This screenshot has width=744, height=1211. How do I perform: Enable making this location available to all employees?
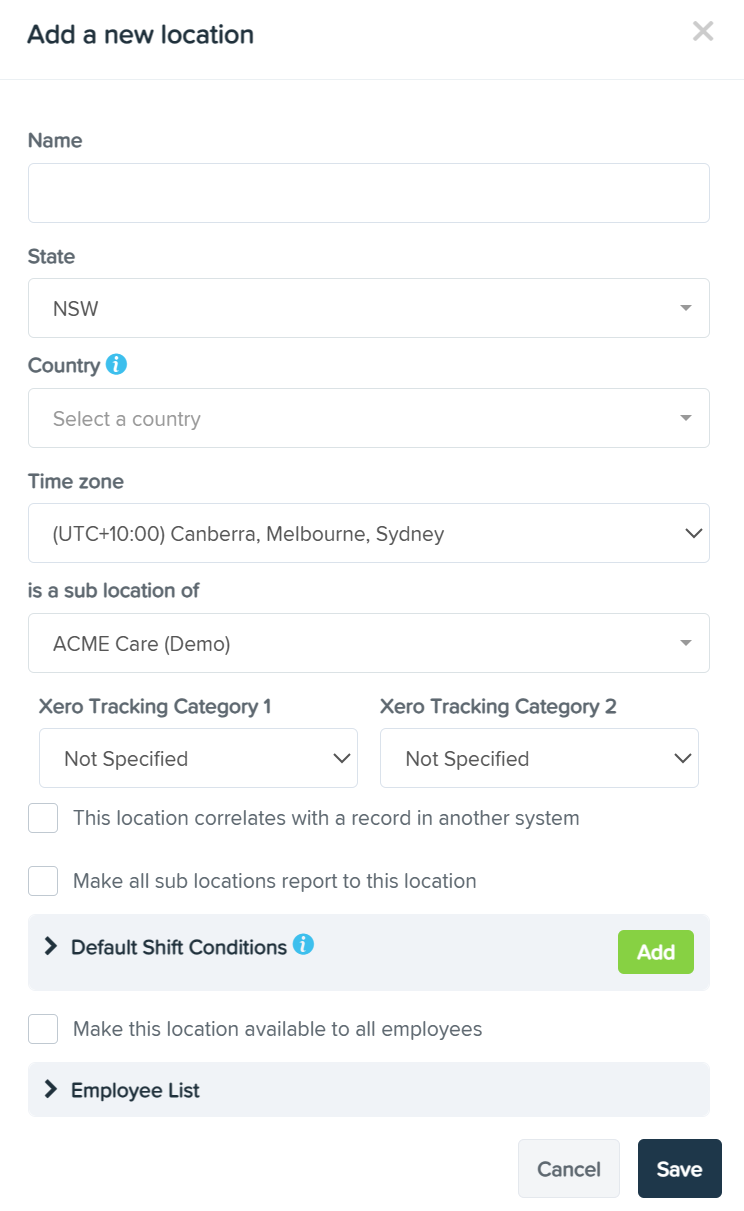[x=43, y=1029]
